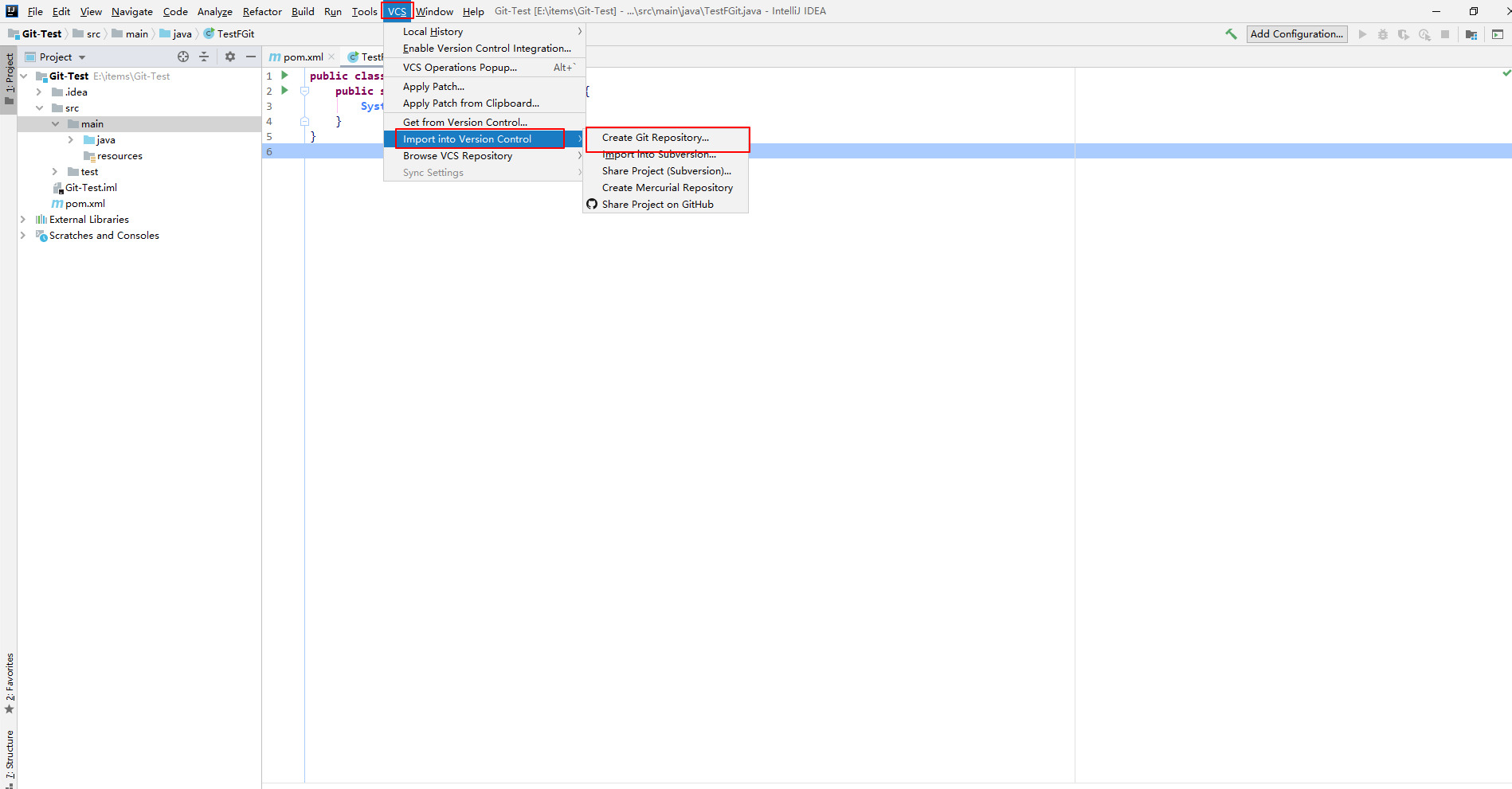Close the pom.xml tab
The height and width of the screenshot is (789, 1512).
pyautogui.click(x=331, y=57)
